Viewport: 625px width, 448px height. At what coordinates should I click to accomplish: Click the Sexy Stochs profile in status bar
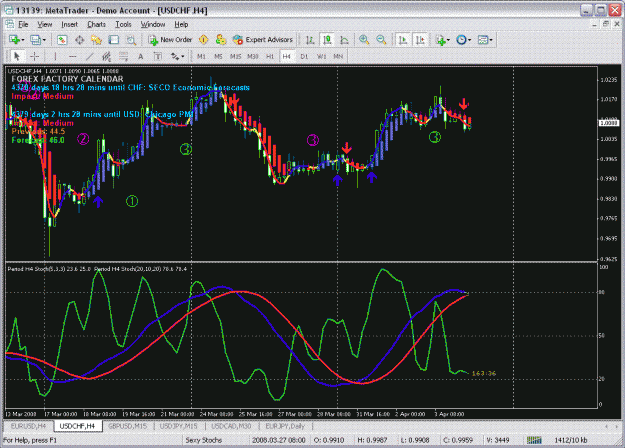pyautogui.click(x=204, y=440)
